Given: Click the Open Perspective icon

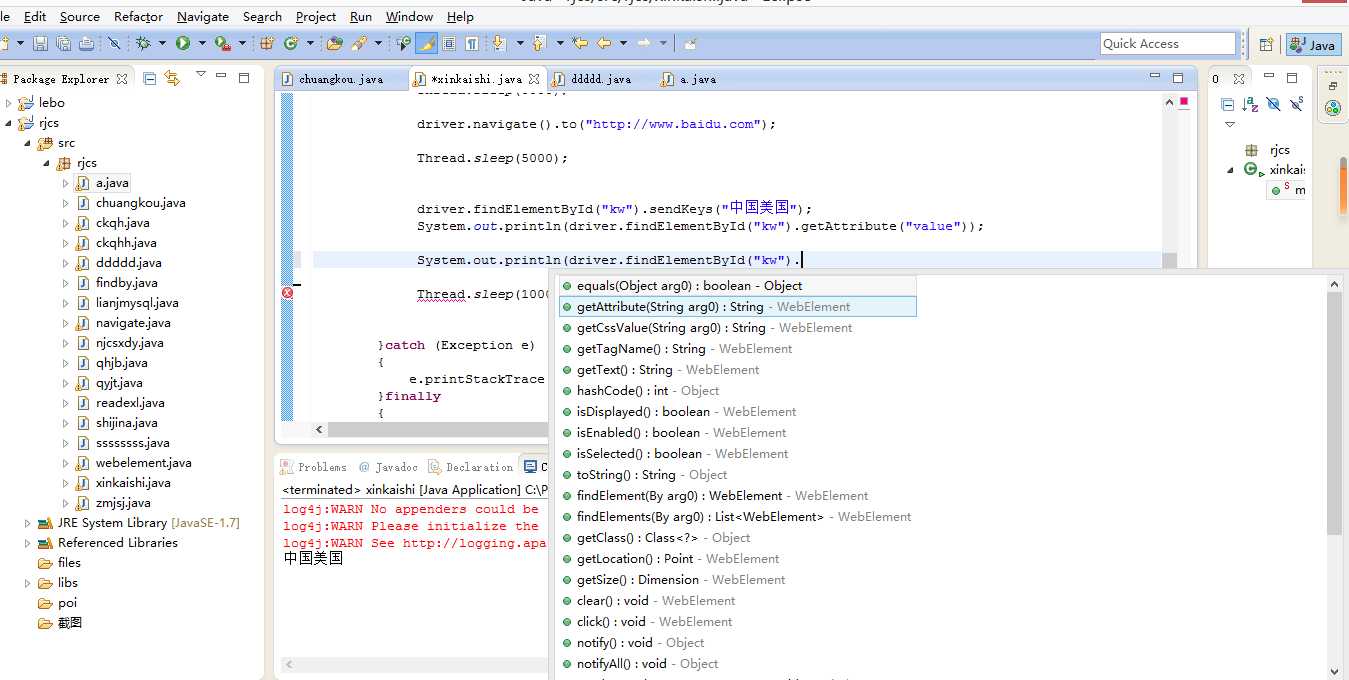Looking at the screenshot, I should click(x=1266, y=44).
